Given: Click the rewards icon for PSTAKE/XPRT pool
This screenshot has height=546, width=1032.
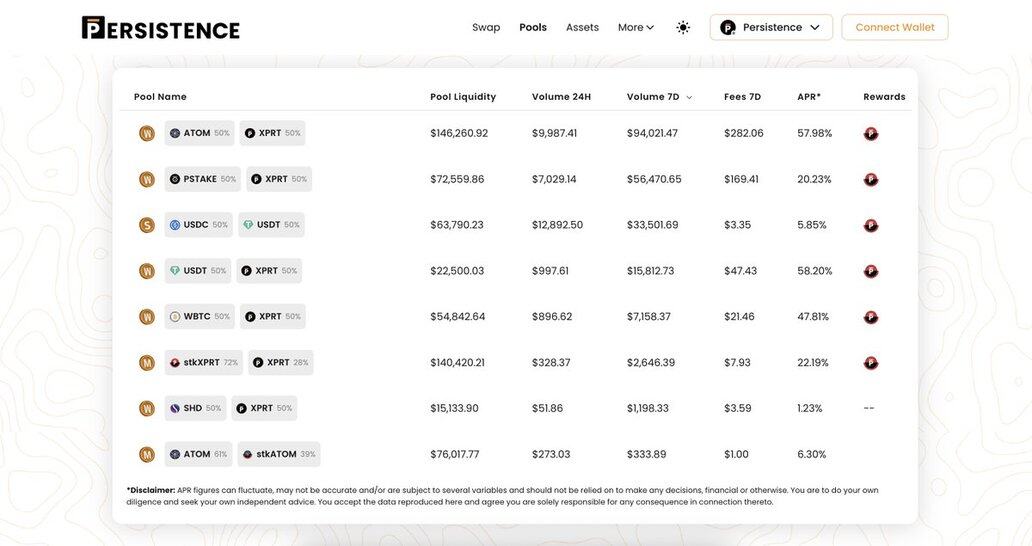Looking at the screenshot, I should 871,180.
